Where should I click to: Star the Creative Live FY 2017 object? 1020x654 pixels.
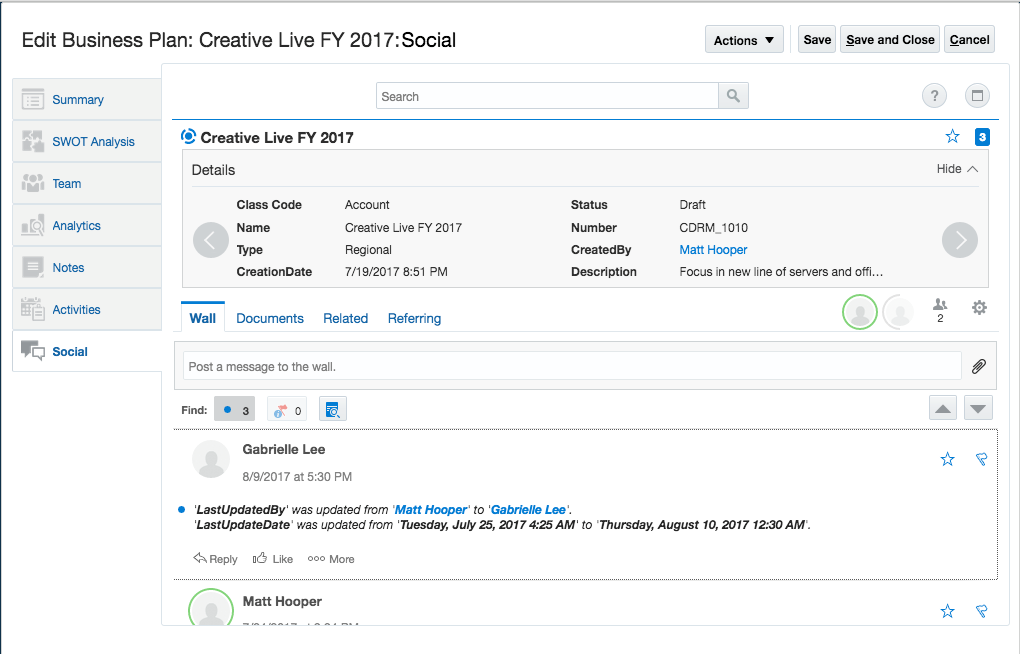click(952, 137)
